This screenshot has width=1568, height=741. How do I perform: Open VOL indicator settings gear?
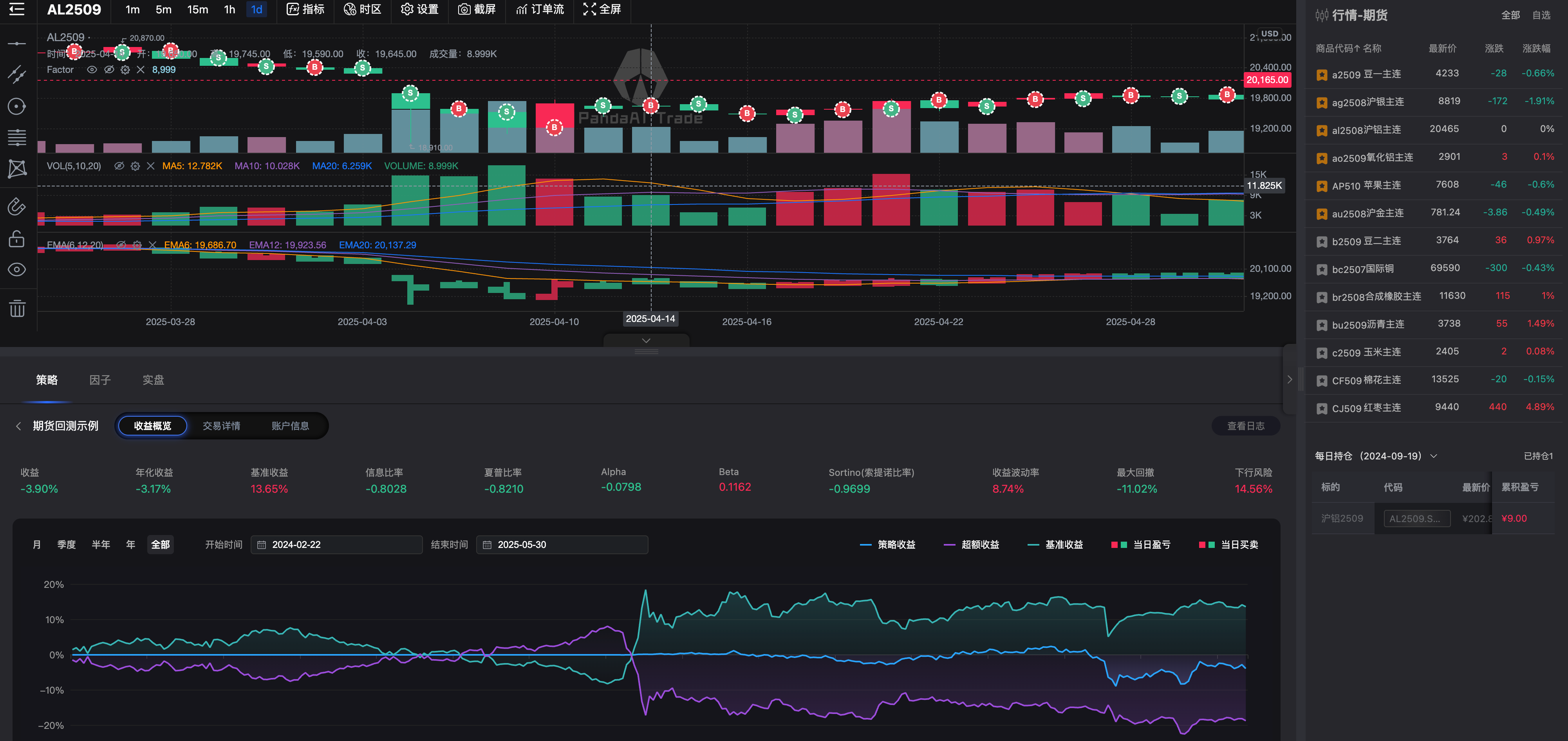click(x=135, y=166)
